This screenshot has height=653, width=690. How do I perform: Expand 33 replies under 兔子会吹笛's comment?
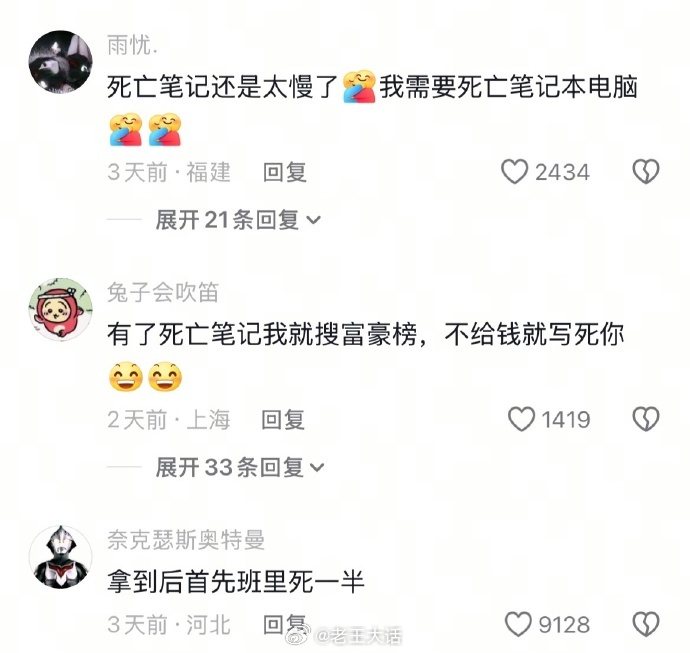click(240, 467)
